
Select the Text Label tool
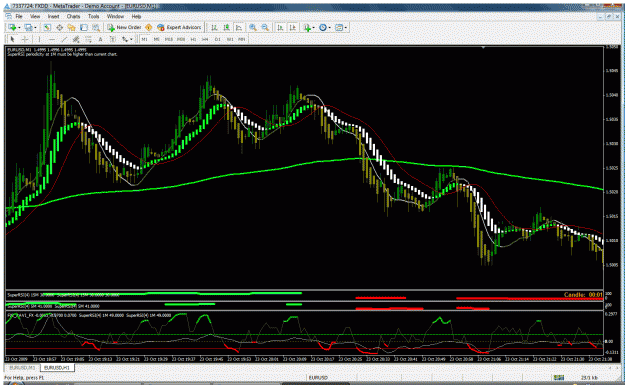pos(112,39)
